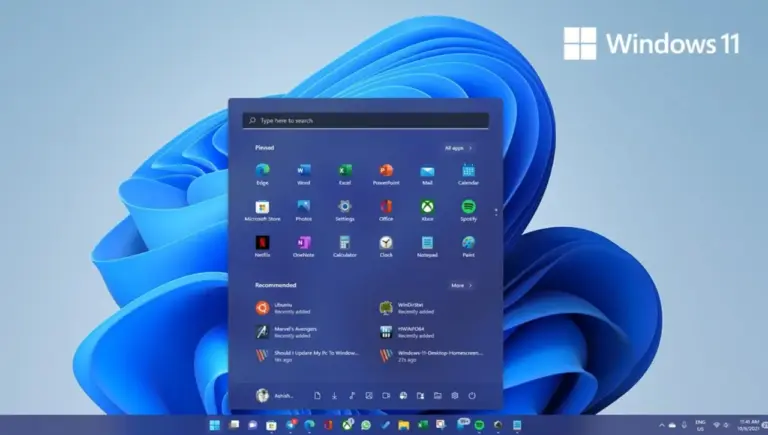Open Spotify from pinned apps
The width and height of the screenshot is (768, 435).
pyautogui.click(x=468, y=207)
